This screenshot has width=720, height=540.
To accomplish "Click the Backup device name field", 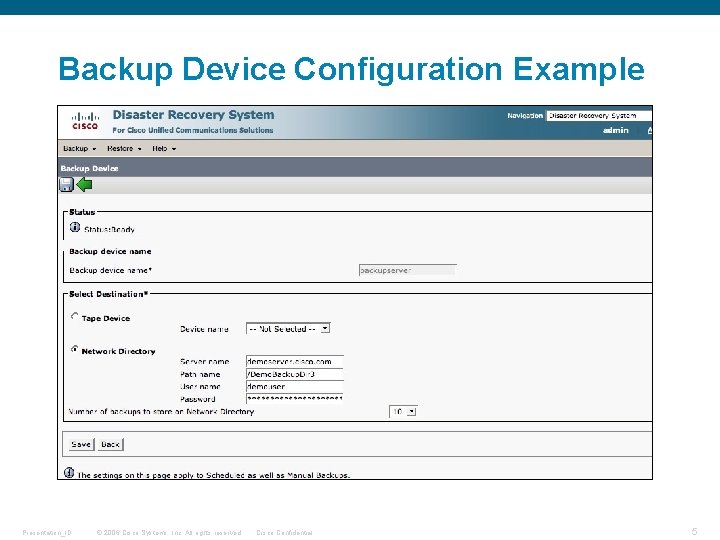I will tap(407, 270).
